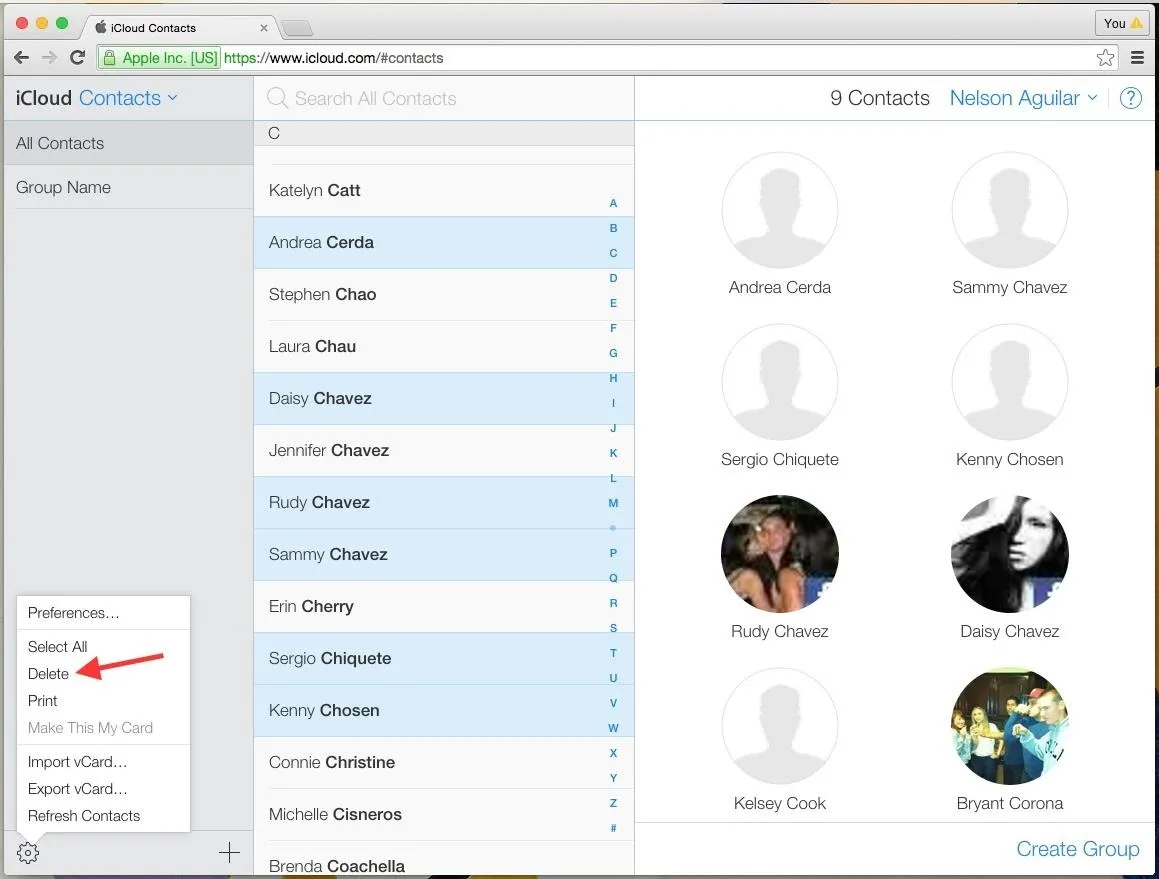Image resolution: width=1159 pixels, height=879 pixels.
Task: Jump to letter M in alphabet index
Action: pos(613,503)
